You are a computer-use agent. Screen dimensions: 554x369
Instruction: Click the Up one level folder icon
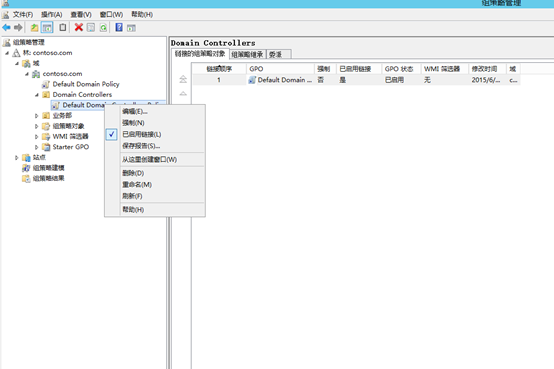[34, 28]
